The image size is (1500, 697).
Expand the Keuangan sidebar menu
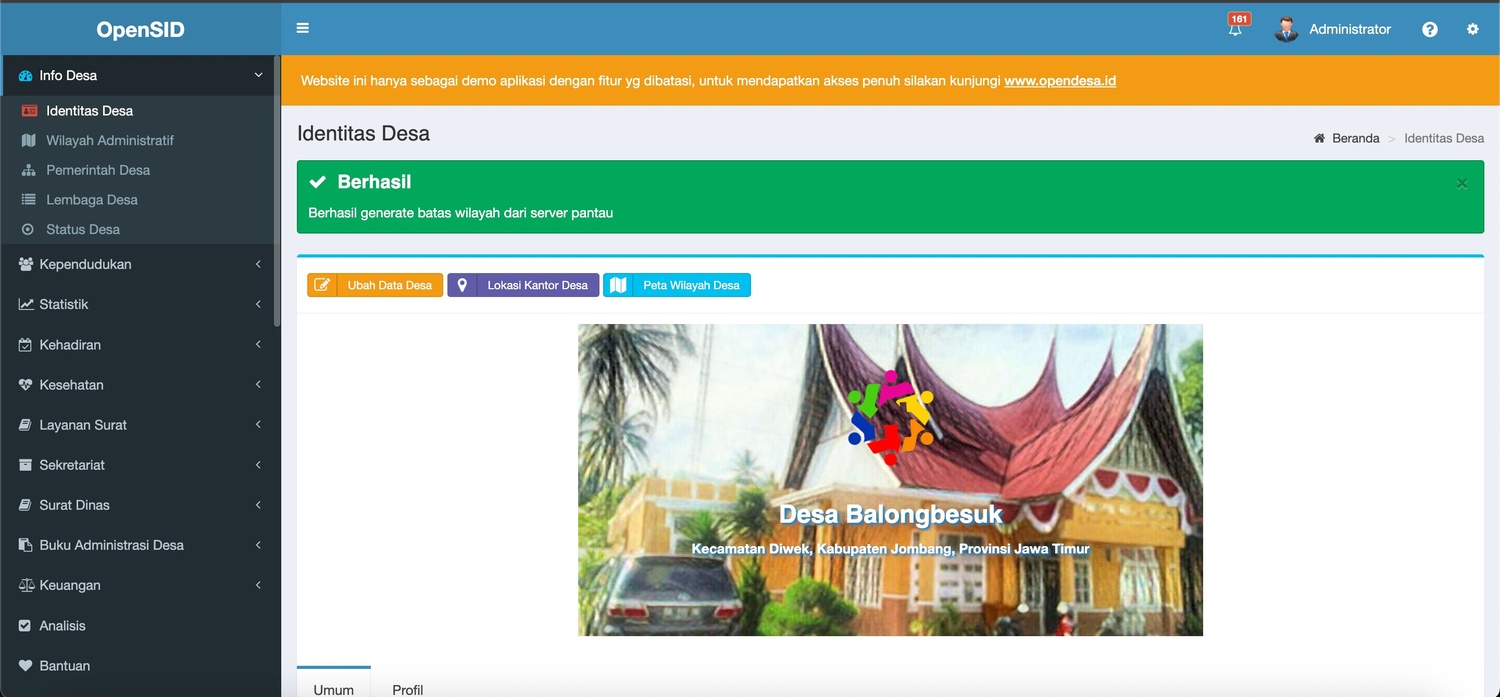(x=140, y=585)
